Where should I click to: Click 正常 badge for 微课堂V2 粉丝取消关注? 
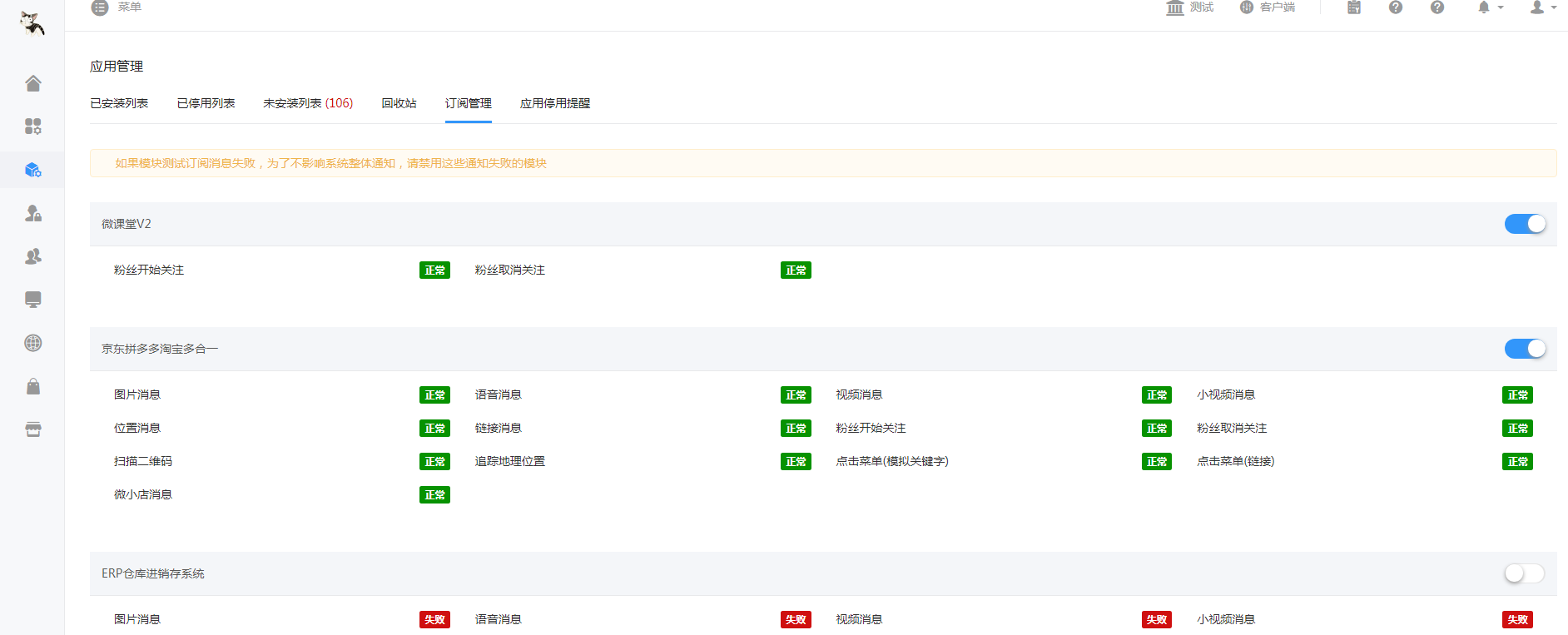(x=796, y=270)
